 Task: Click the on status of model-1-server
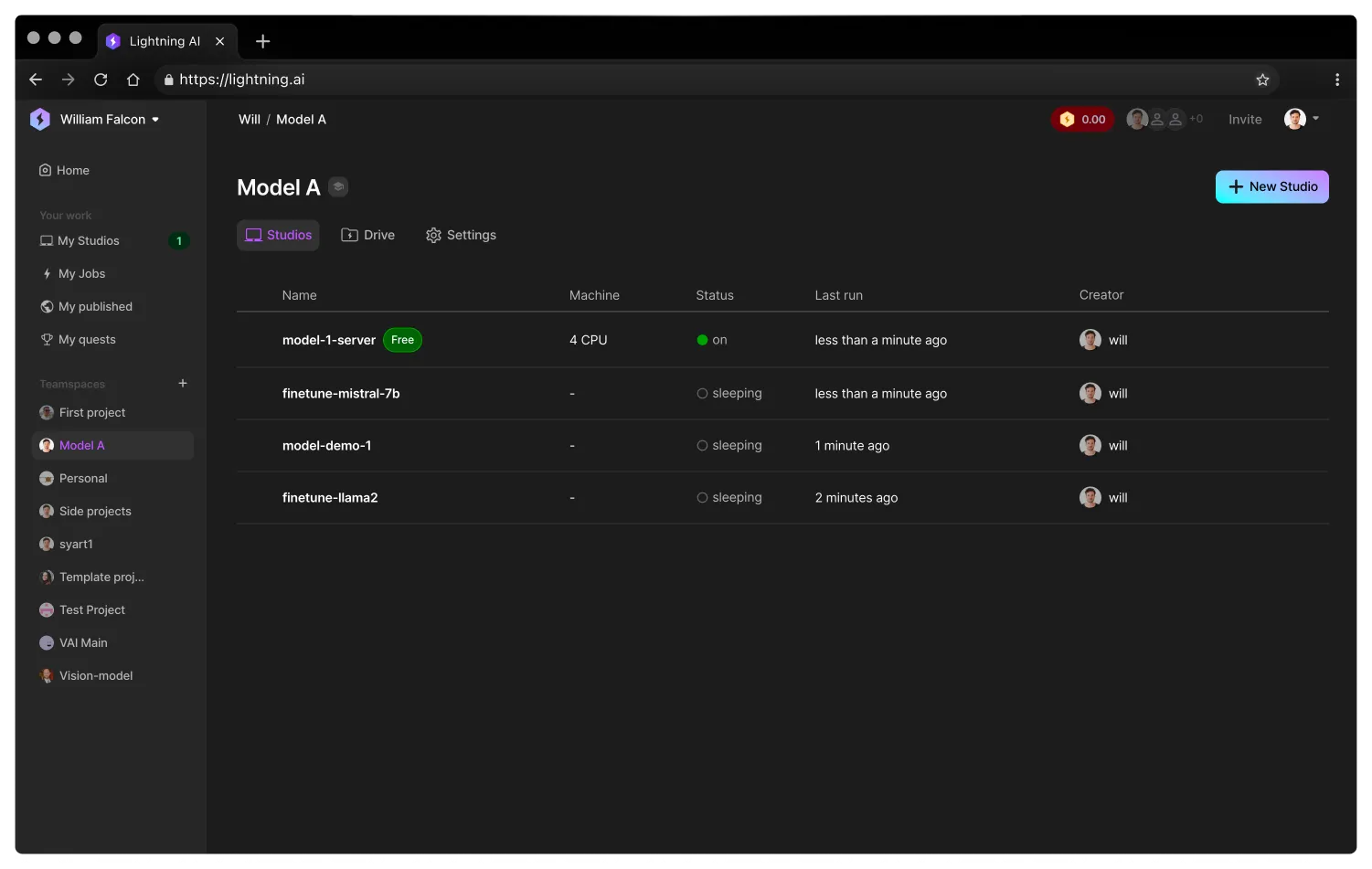tap(712, 341)
